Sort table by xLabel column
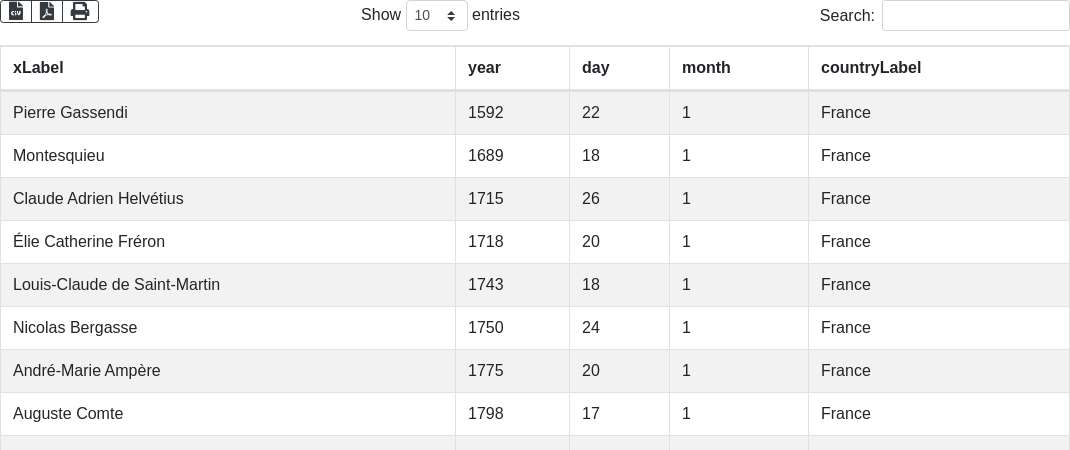This screenshot has height=450, width=1070. (x=228, y=68)
